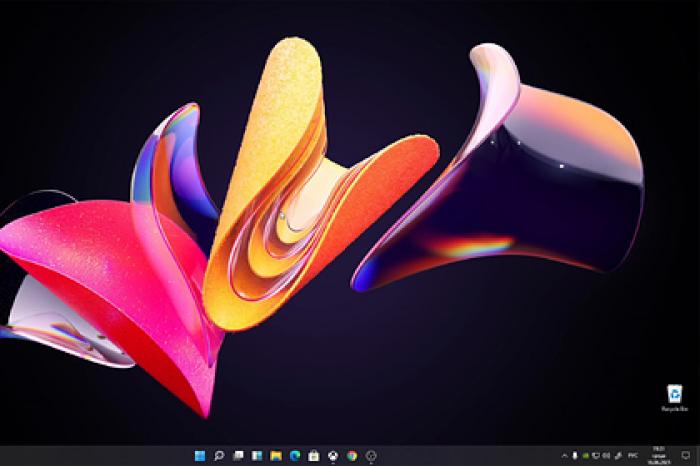Launch Microsoft Edge browser
Screen dimensions: 700x466
[295, 456]
